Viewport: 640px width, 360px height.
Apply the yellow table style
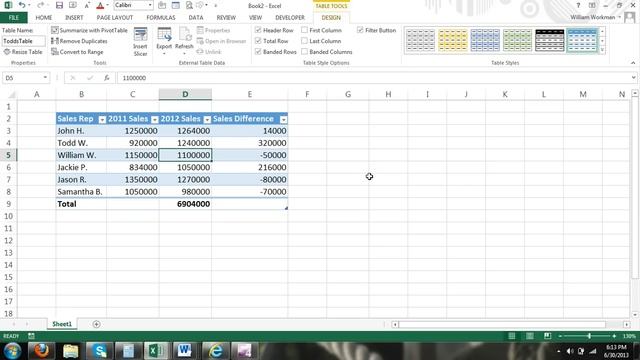pos(453,40)
